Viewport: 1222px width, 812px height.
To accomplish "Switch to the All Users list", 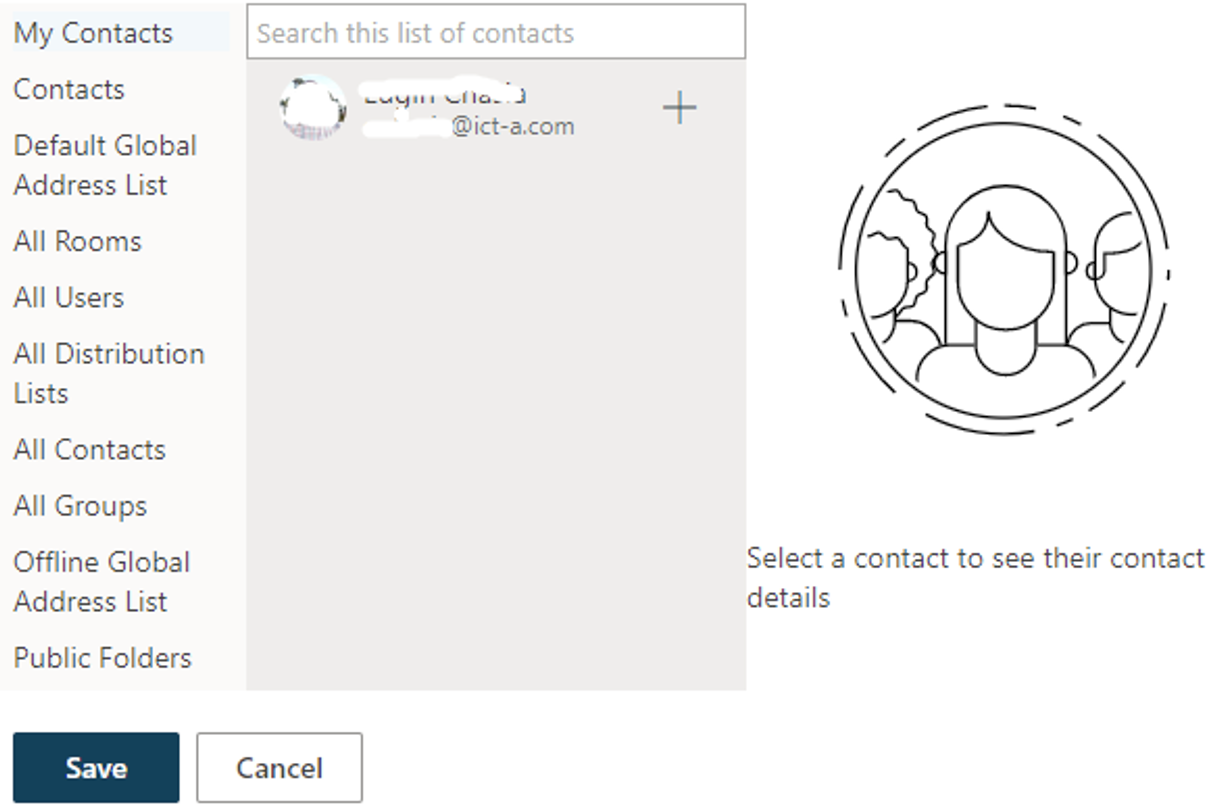I will pos(69,297).
